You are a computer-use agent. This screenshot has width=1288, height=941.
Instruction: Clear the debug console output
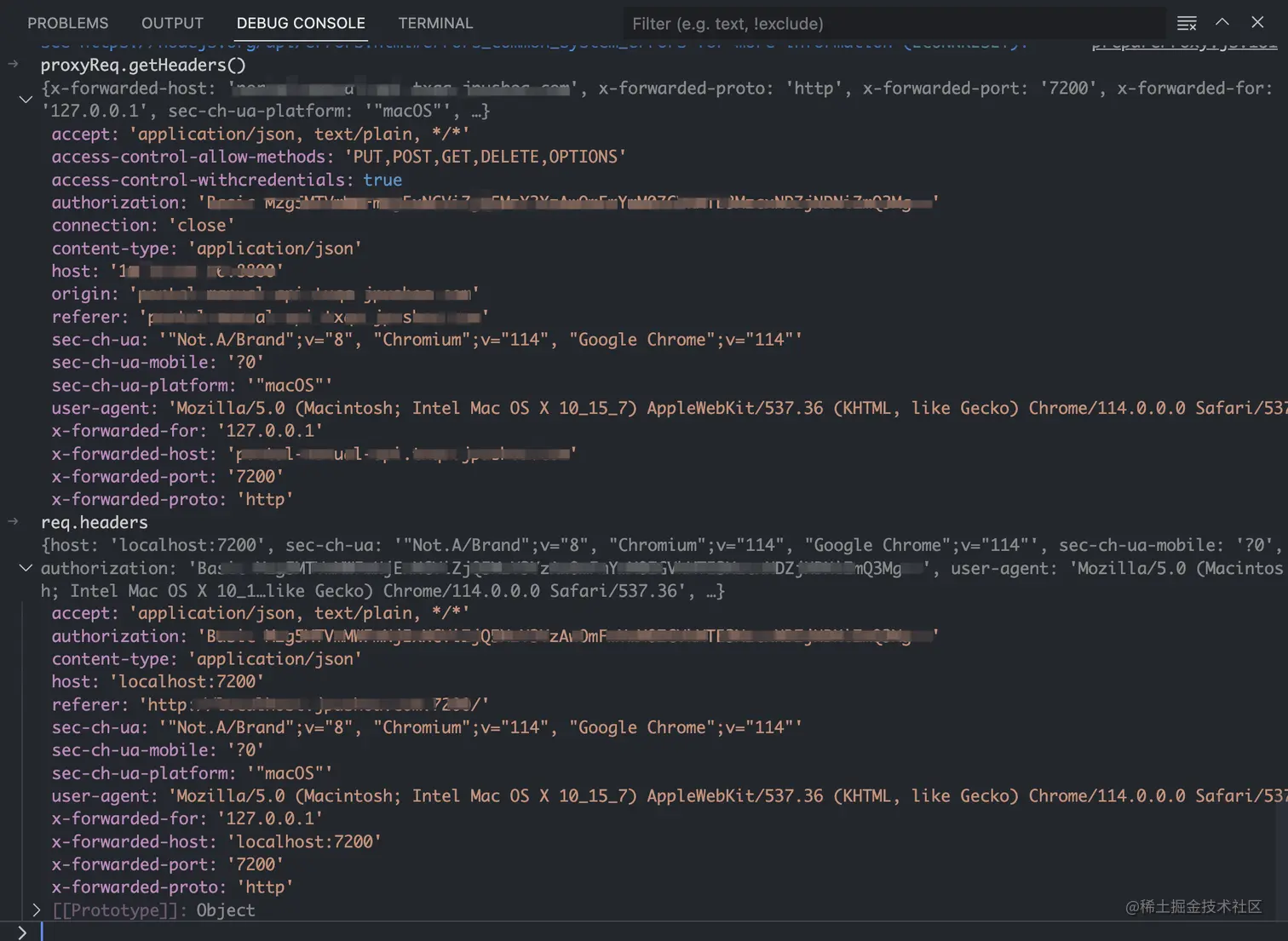point(1186,23)
